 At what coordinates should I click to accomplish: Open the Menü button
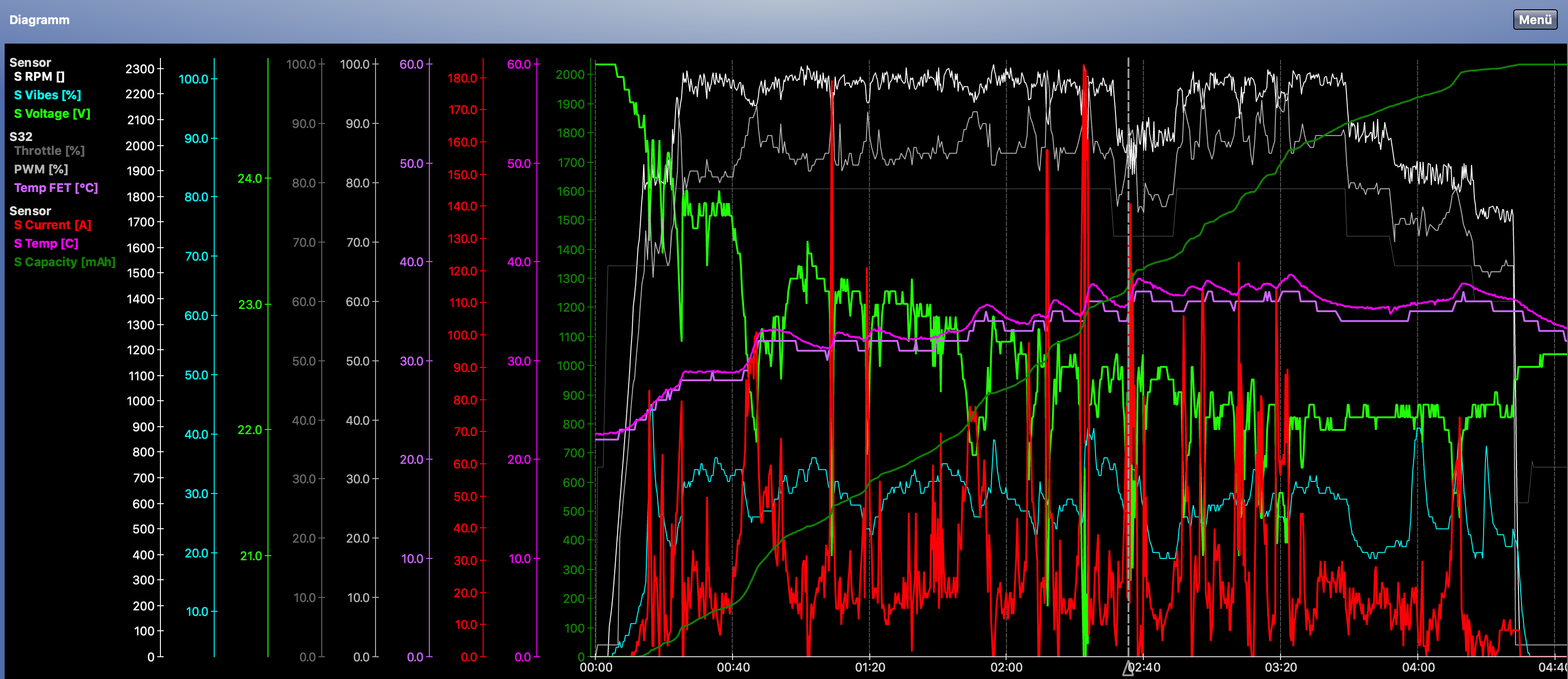tap(1535, 19)
